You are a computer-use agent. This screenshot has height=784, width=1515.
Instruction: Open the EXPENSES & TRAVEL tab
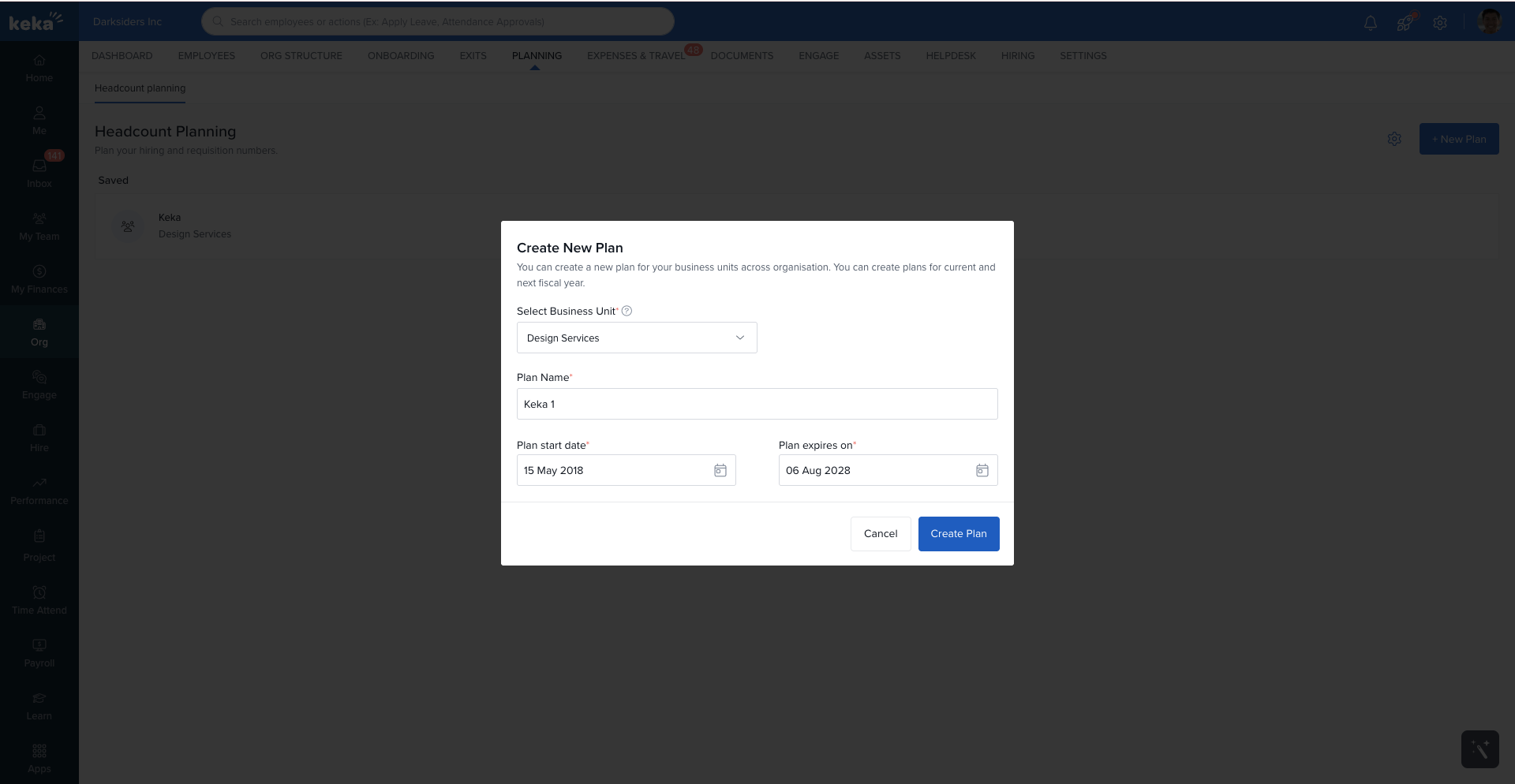(x=635, y=56)
